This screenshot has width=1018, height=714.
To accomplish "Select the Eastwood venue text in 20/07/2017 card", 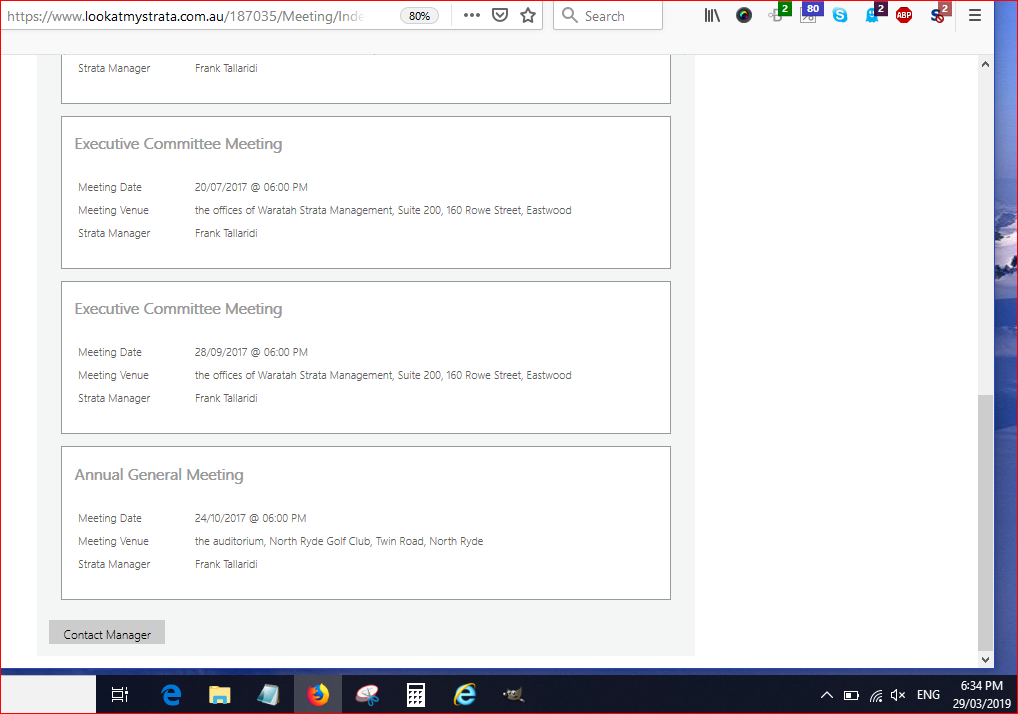I will click(x=383, y=210).
